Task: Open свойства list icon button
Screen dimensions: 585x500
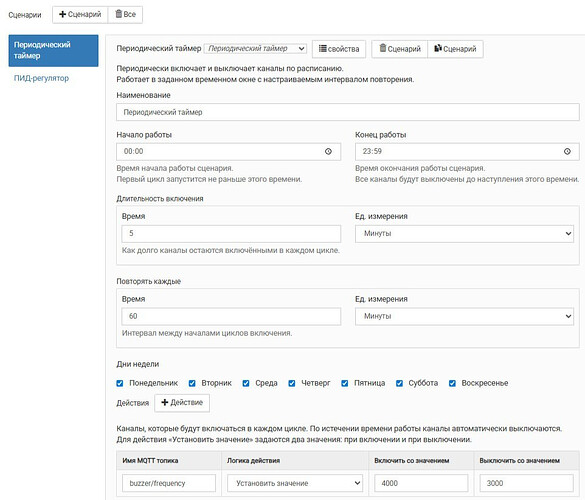Action: tap(339, 49)
